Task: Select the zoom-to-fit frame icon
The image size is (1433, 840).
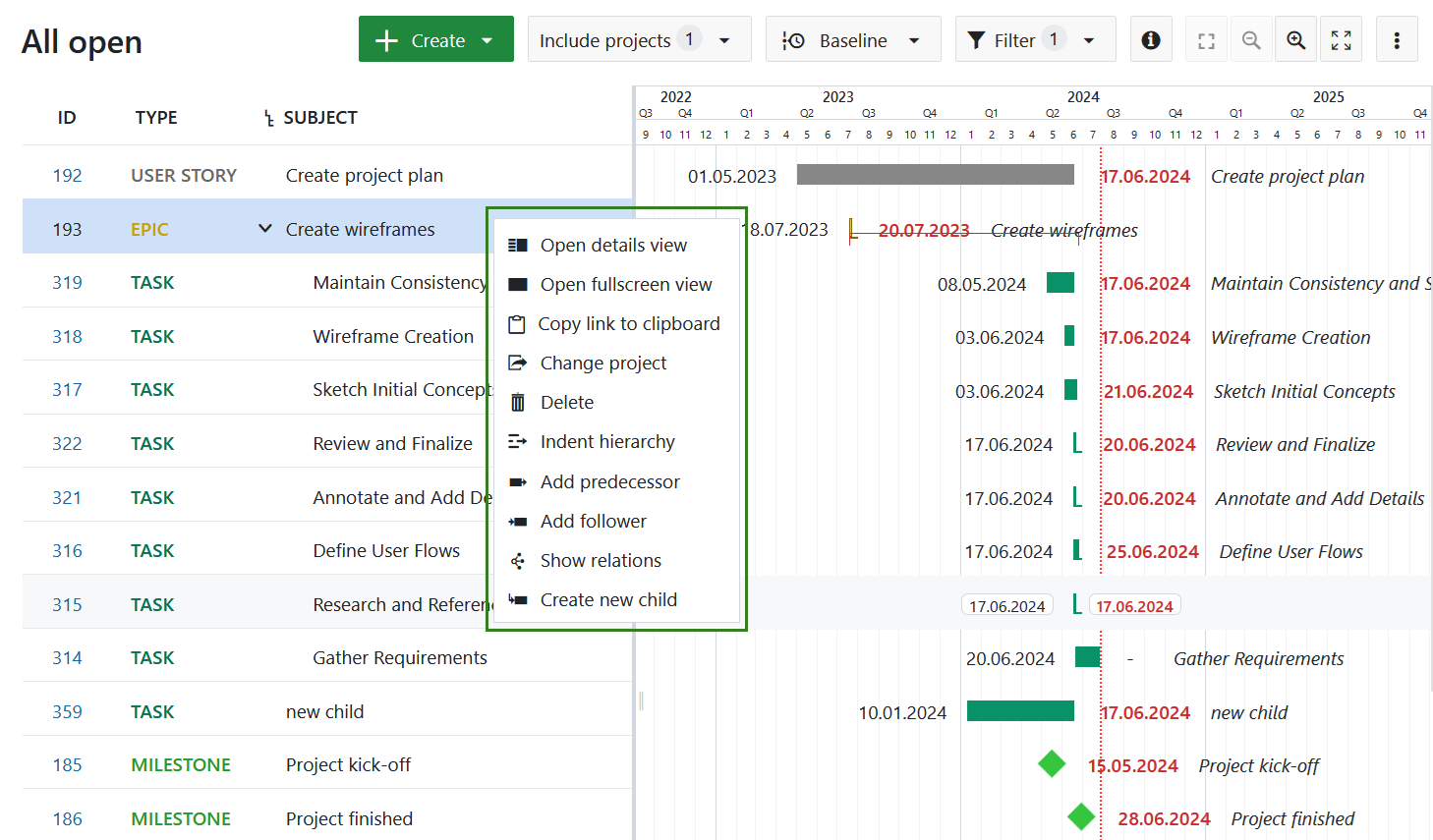Action: [x=1206, y=39]
